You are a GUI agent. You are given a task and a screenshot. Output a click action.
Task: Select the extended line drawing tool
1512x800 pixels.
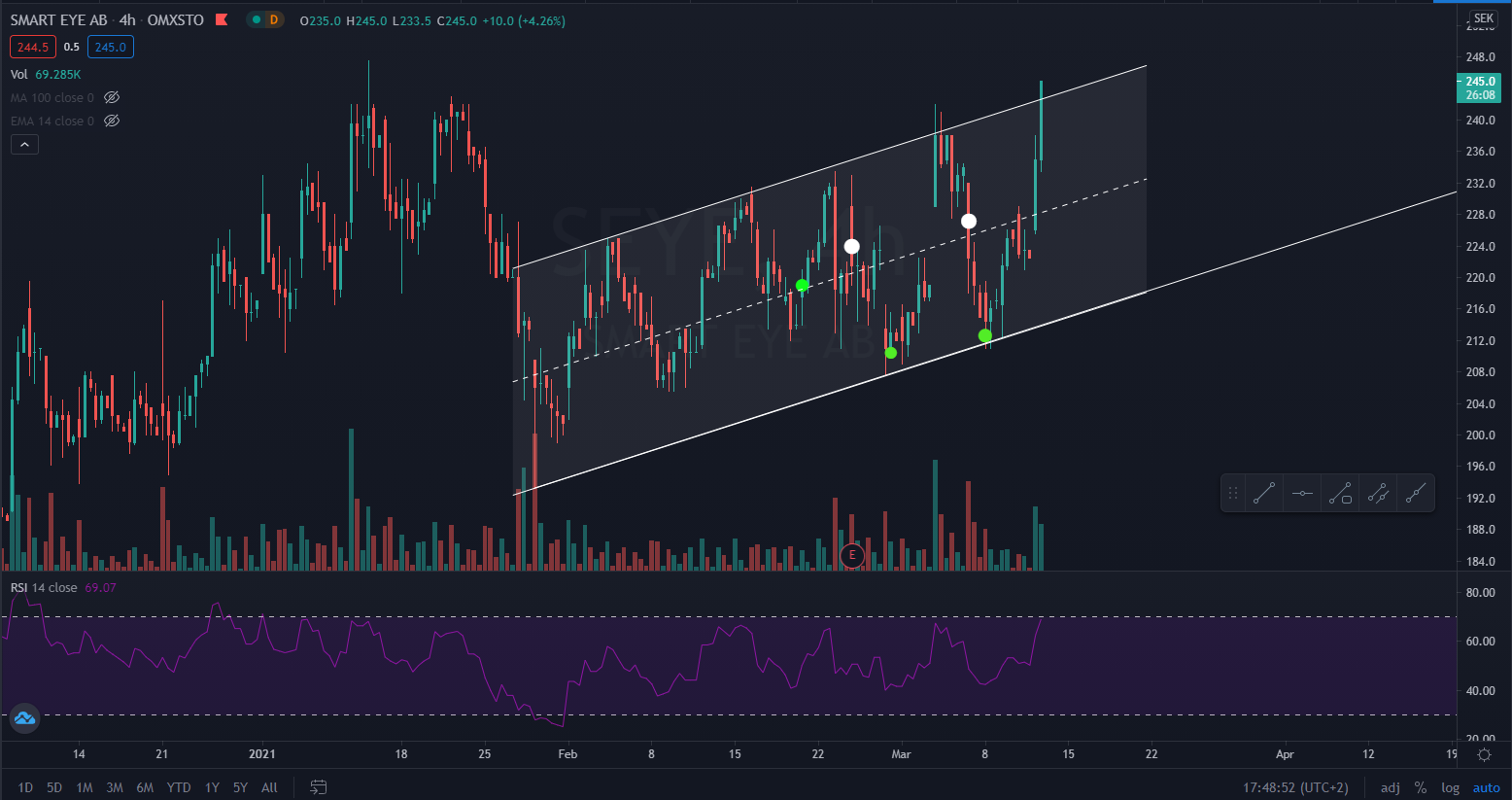tap(1416, 494)
